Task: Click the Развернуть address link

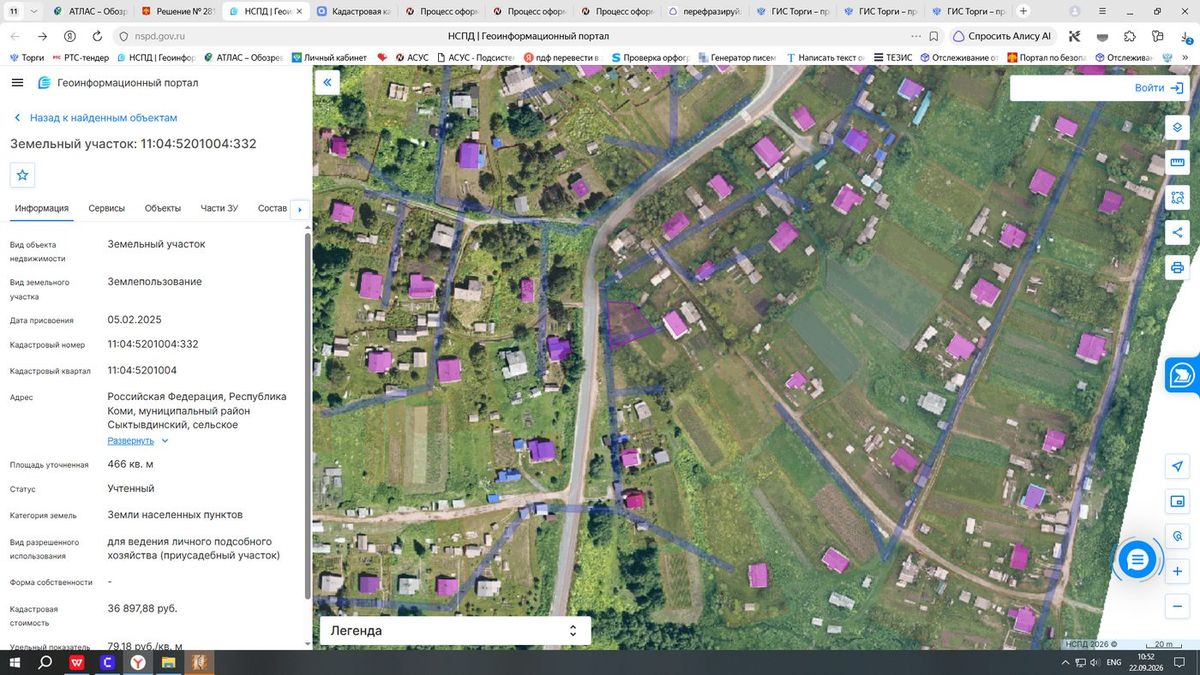Action: point(131,441)
